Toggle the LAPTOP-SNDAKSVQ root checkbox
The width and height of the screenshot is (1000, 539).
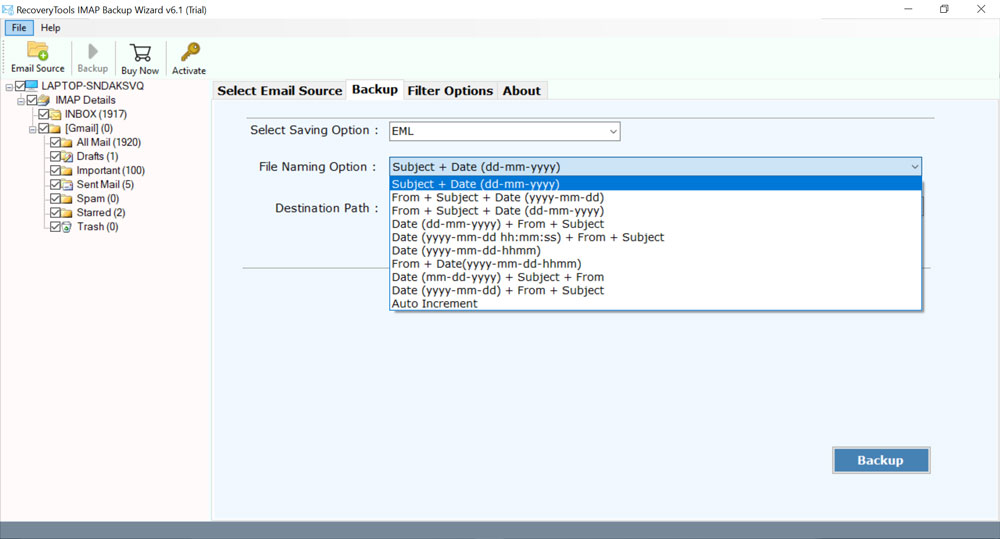pos(20,85)
